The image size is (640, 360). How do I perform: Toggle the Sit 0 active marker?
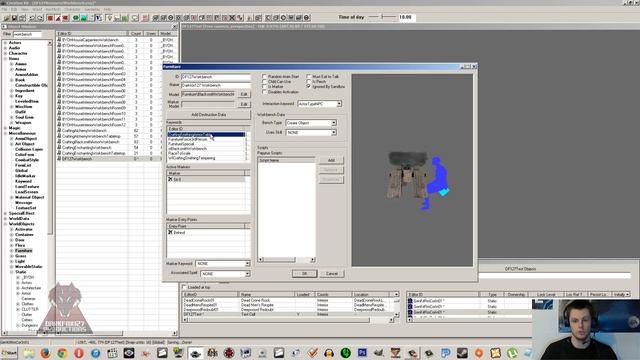(x=170, y=179)
